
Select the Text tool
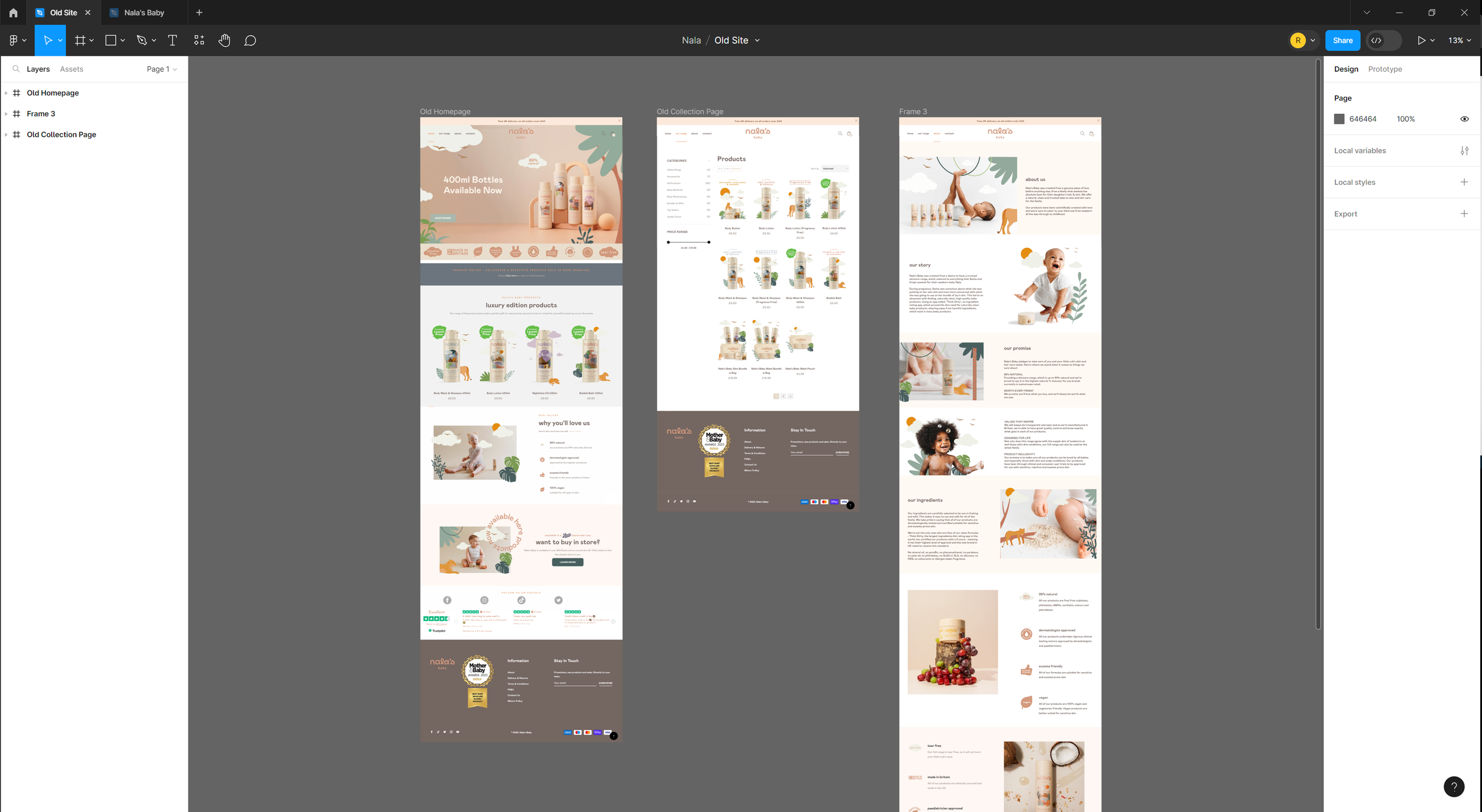173,40
